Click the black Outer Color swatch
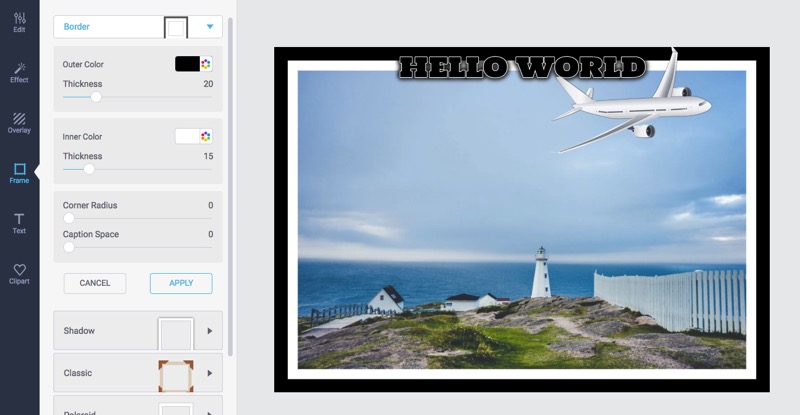The width and height of the screenshot is (800, 415). click(x=187, y=64)
